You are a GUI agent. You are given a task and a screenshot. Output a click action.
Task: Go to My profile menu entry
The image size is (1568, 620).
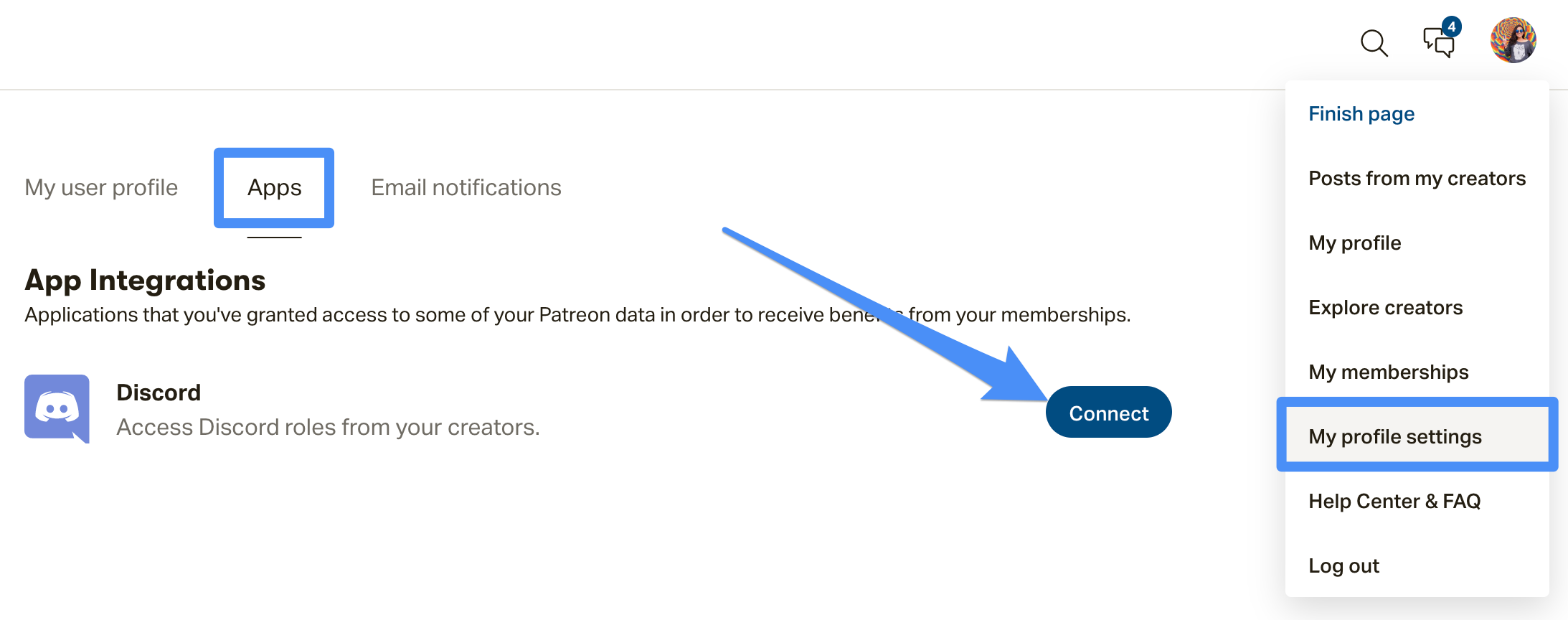pos(1354,243)
